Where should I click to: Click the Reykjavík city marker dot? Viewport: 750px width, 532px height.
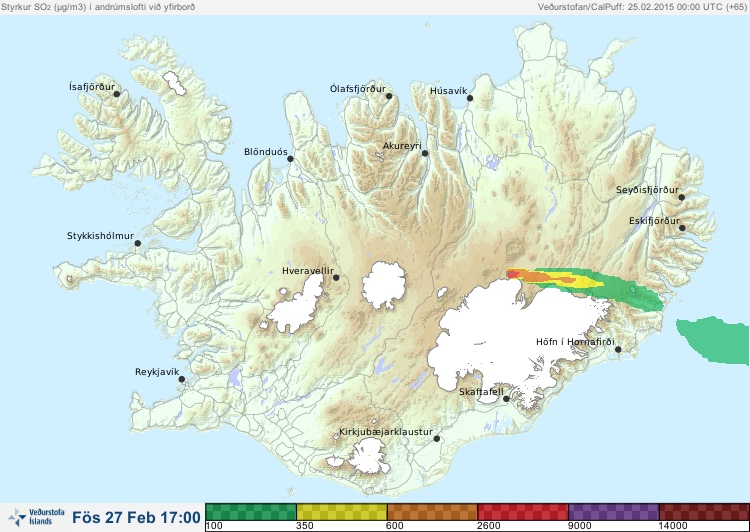[182, 379]
